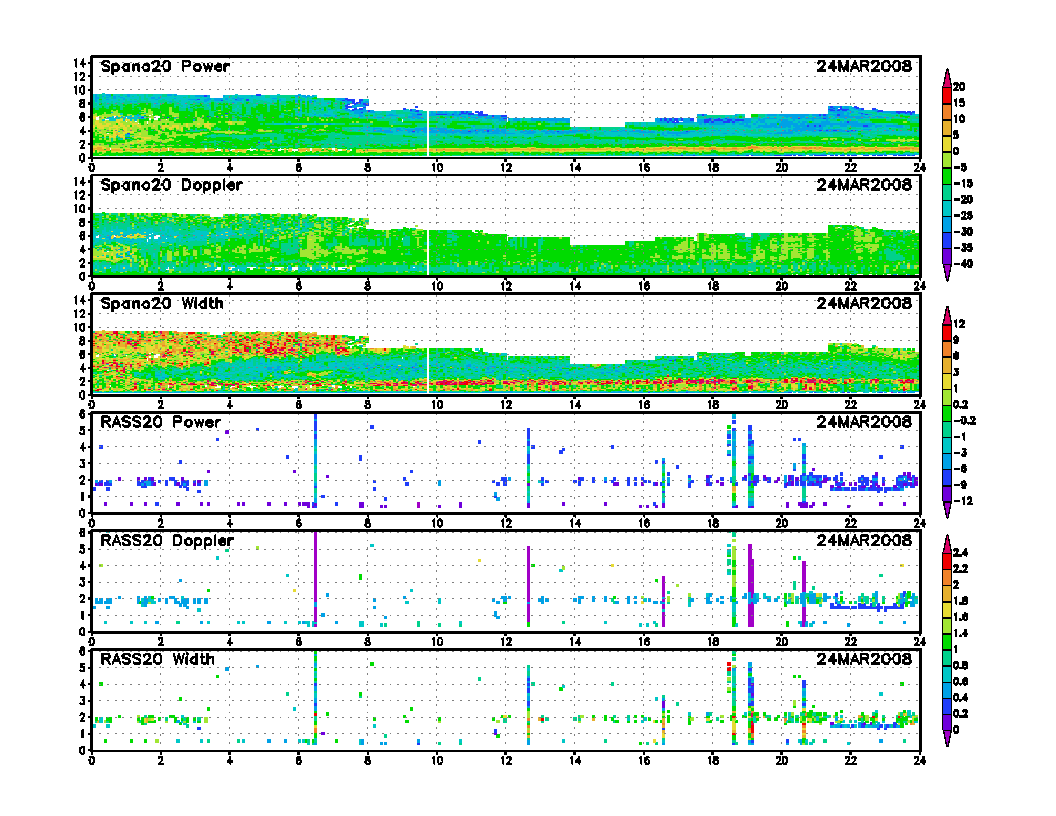Click the 12 label on the middle colorbar

(x=959, y=324)
